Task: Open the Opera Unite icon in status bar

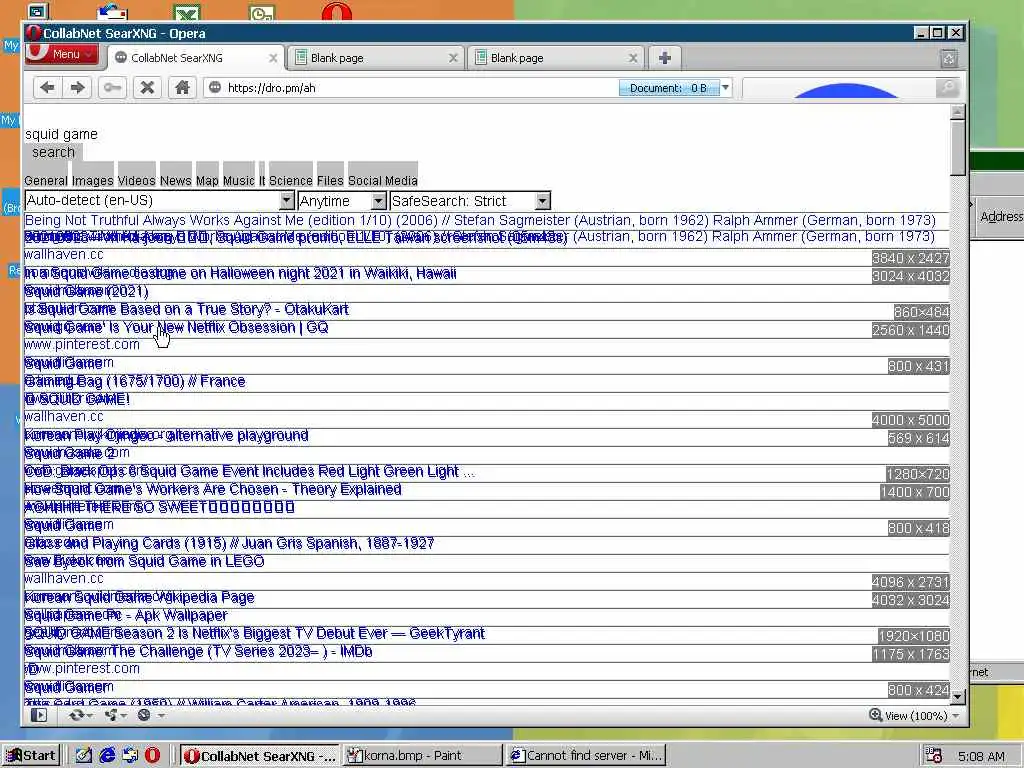Action: coord(111,715)
